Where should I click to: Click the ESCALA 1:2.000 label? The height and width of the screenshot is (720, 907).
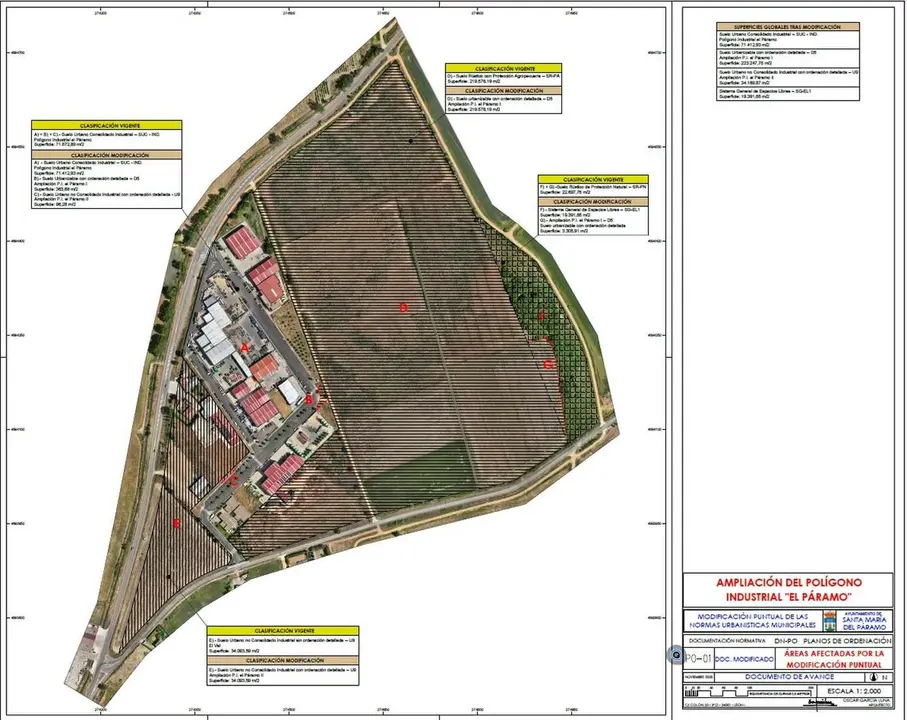click(x=853, y=691)
